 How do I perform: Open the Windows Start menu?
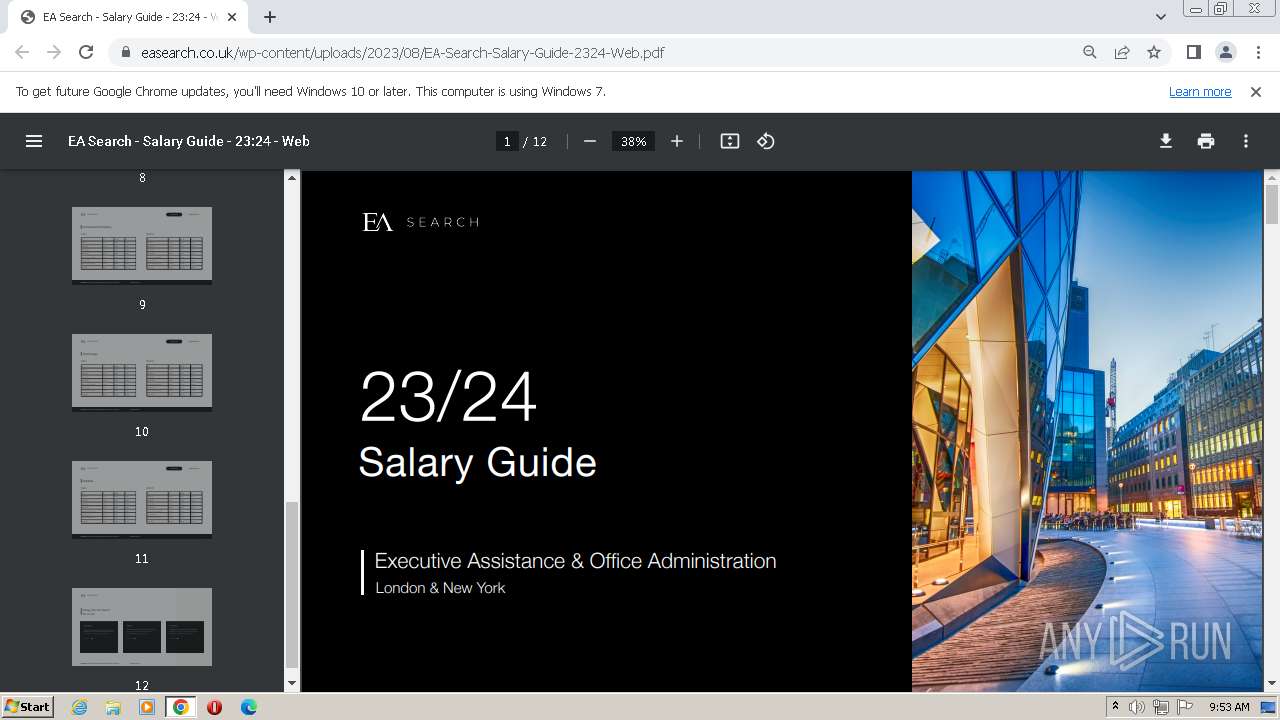tap(28, 706)
